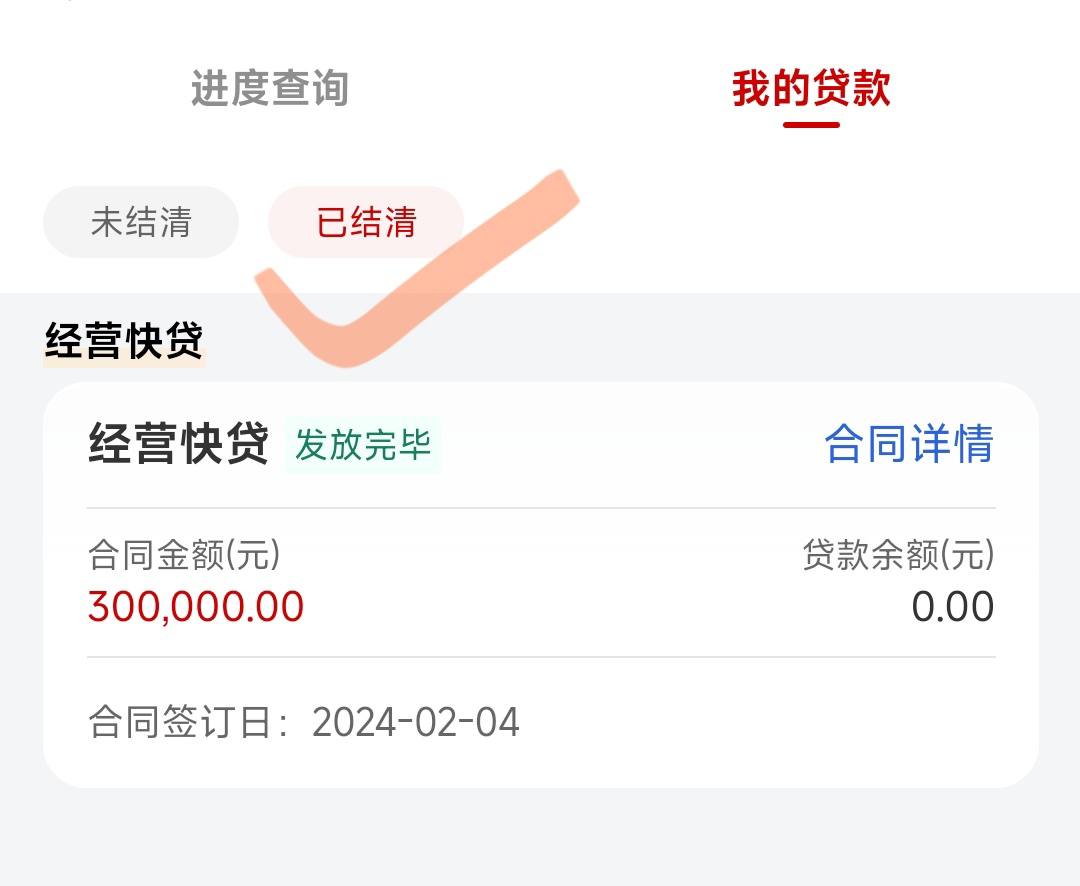Select the 未结清 filter
This screenshot has width=1080, height=886.
click(x=140, y=222)
